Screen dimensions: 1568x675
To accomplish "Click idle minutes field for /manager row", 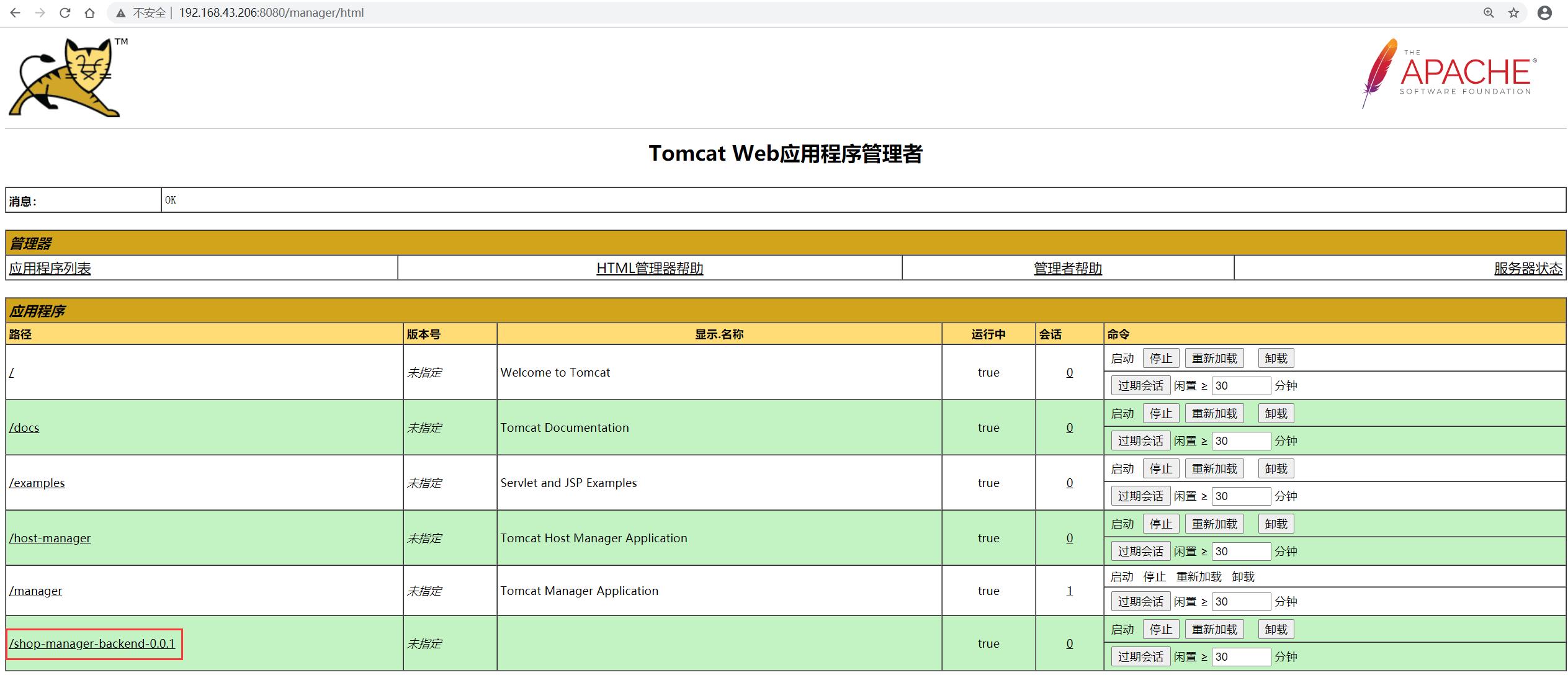I will [1240, 601].
